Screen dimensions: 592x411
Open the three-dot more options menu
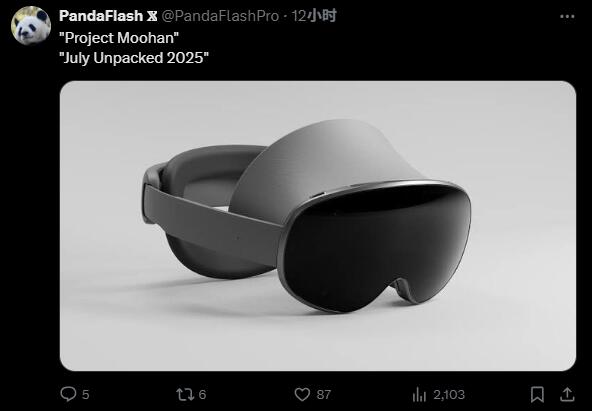567,17
